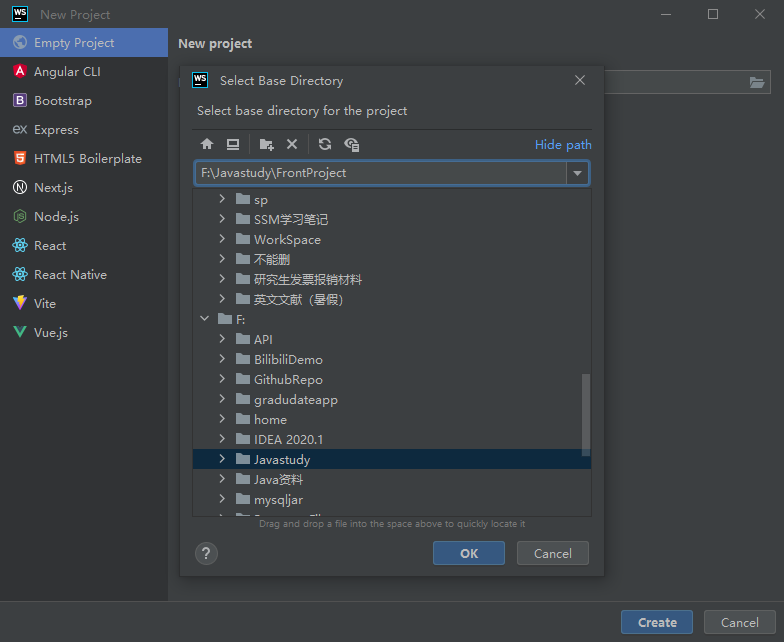The image size is (784, 642).
Task: Select the Bootstrap project type
Action: 84,100
